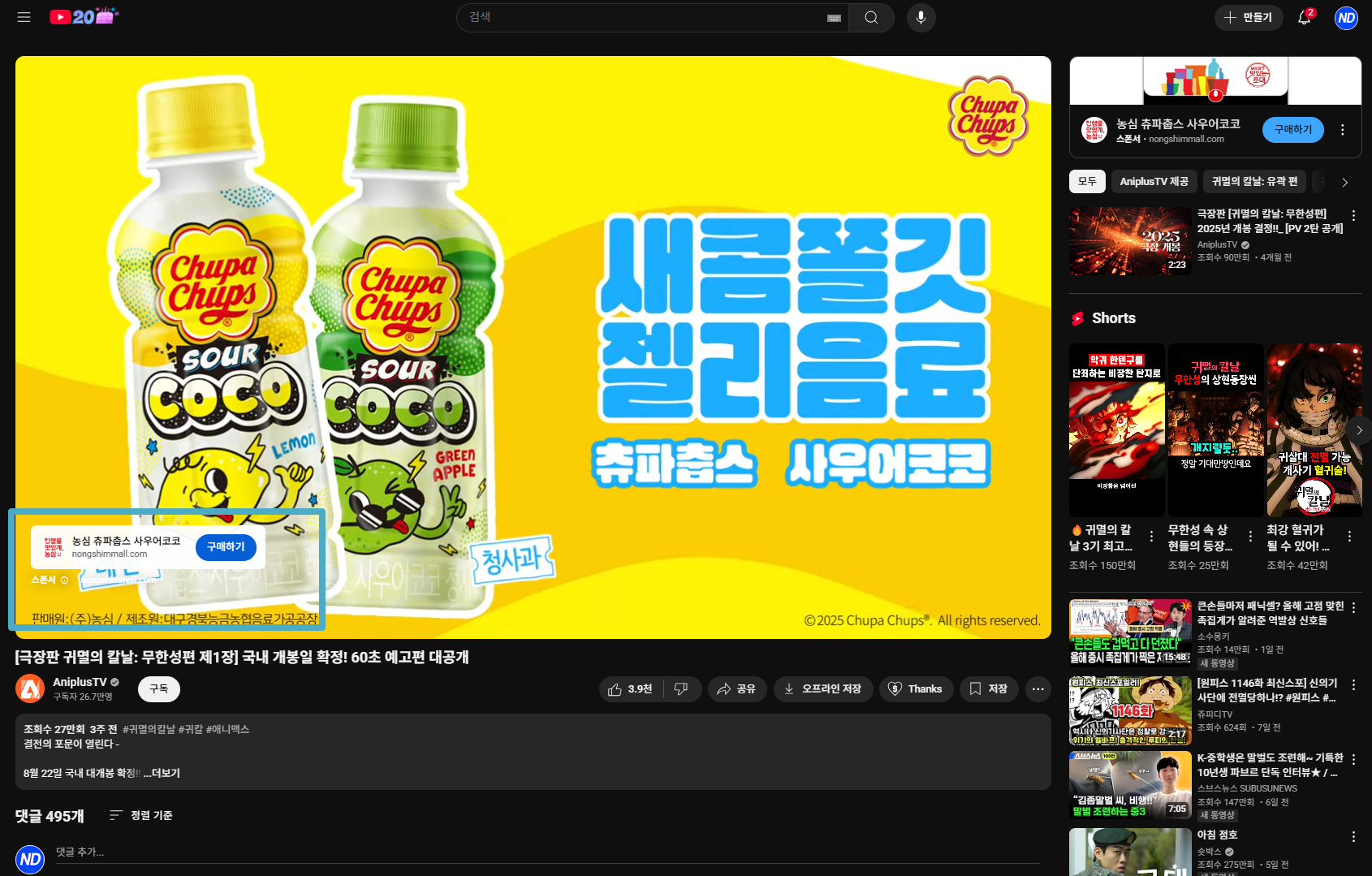Dislike the video with the thumbs-down button
The height and width of the screenshot is (876, 1372).
pyautogui.click(x=682, y=689)
